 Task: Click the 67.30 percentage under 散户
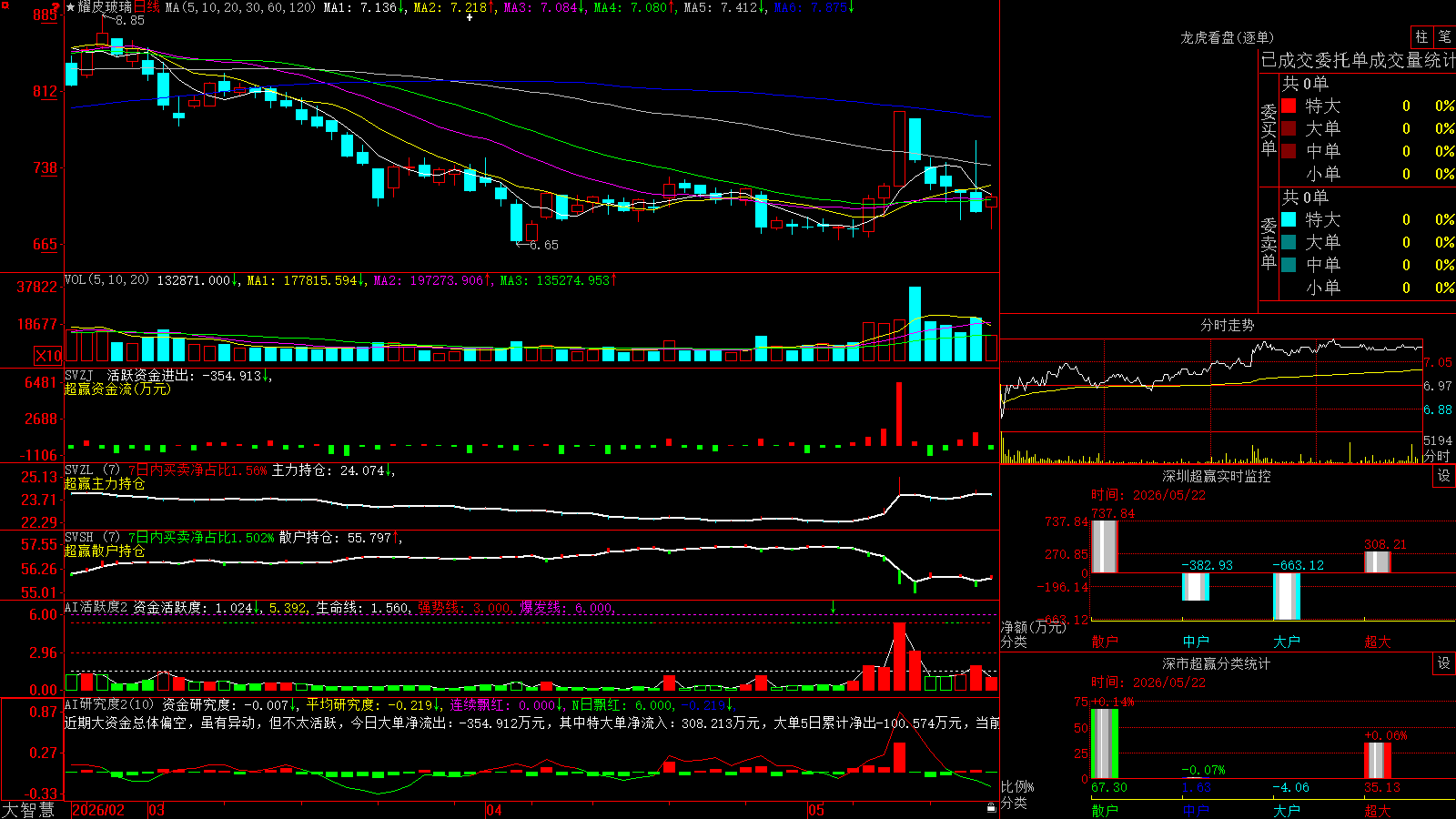1109,787
